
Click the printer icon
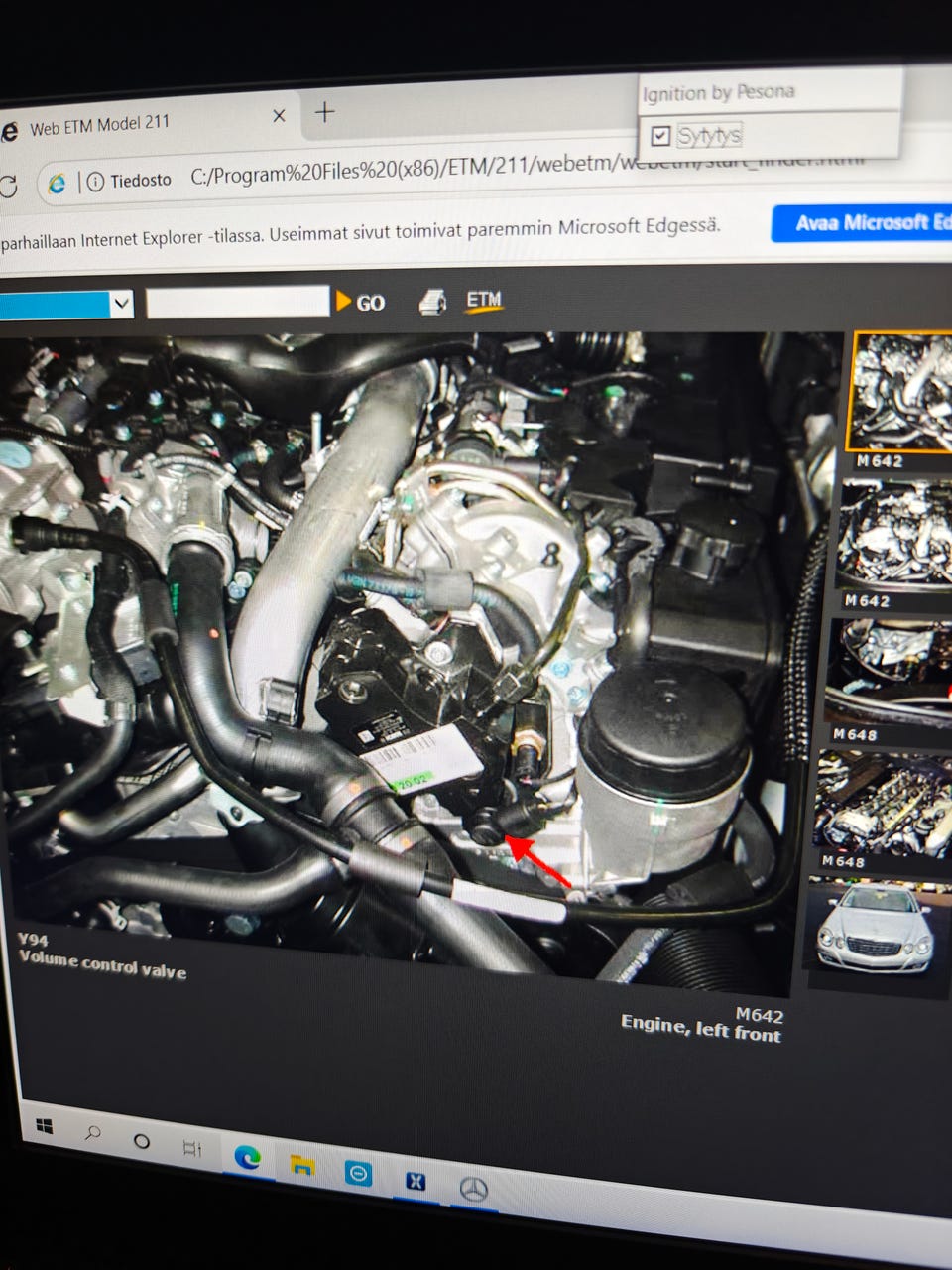[x=432, y=302]
